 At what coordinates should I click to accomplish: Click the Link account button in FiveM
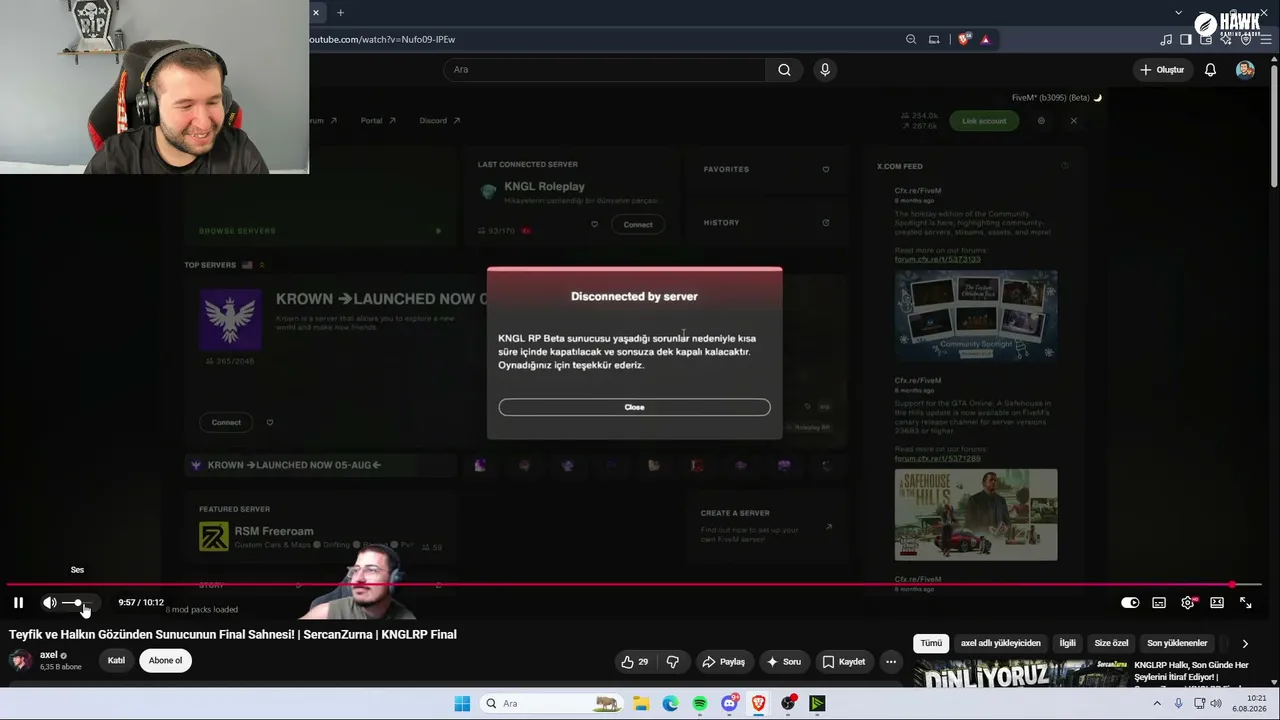click(984, 121)
